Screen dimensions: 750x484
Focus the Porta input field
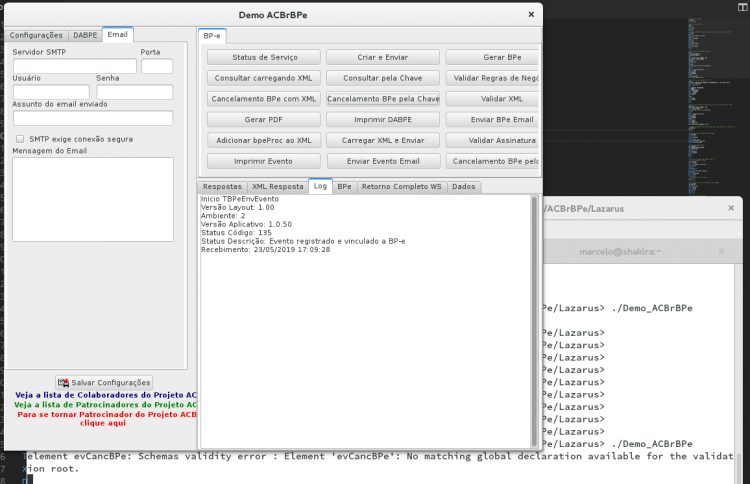pyautogui.click(x=157, y=66)
